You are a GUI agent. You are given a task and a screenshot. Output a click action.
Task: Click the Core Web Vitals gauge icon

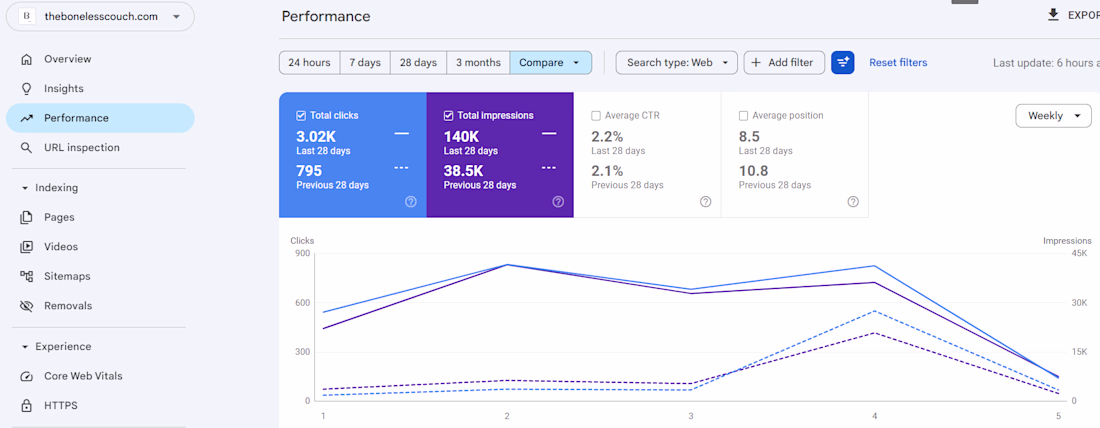pos(26,376)
